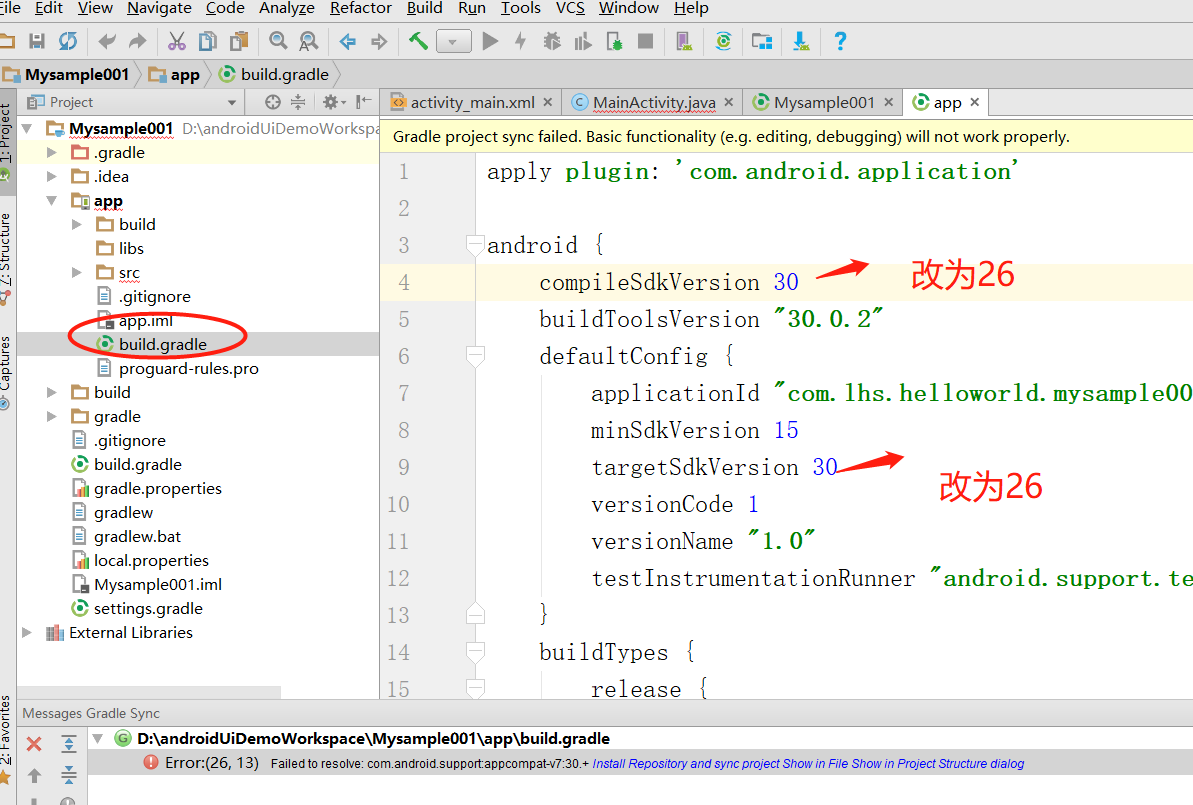Open the Refactor menu

click(361, 8)
